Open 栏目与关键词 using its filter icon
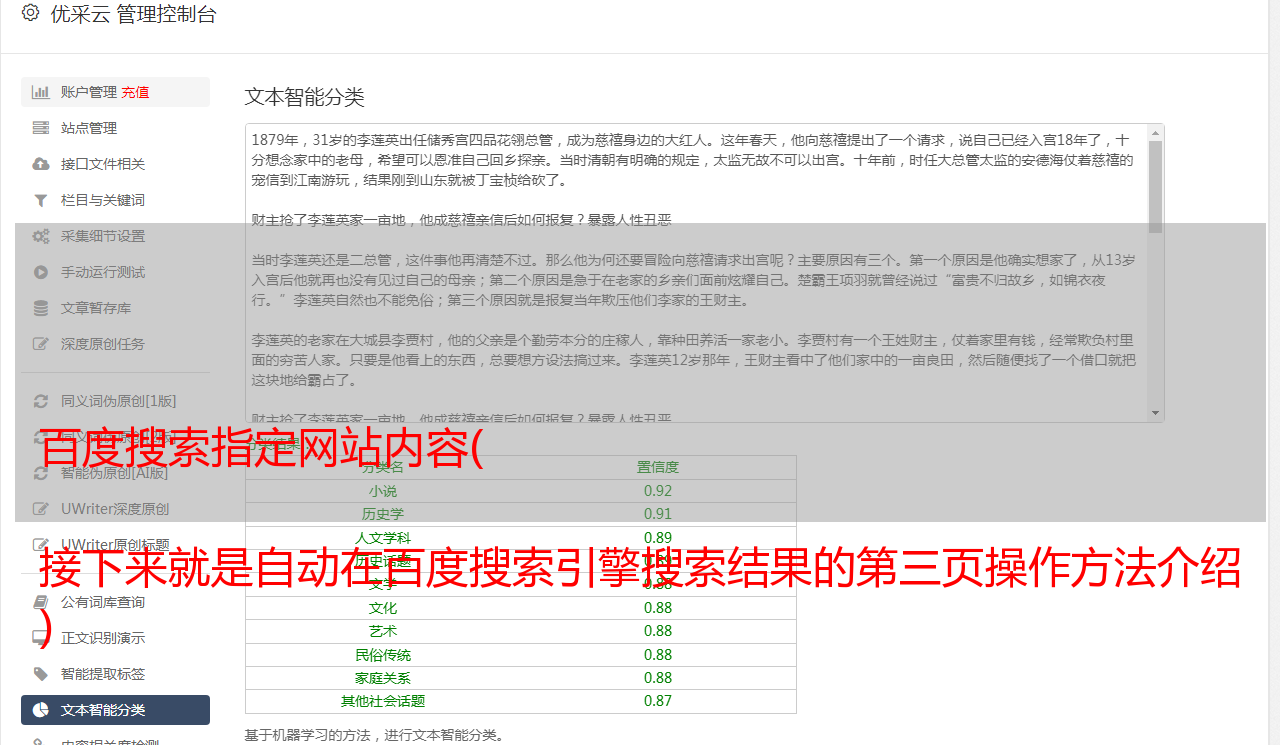 (41, 200)
